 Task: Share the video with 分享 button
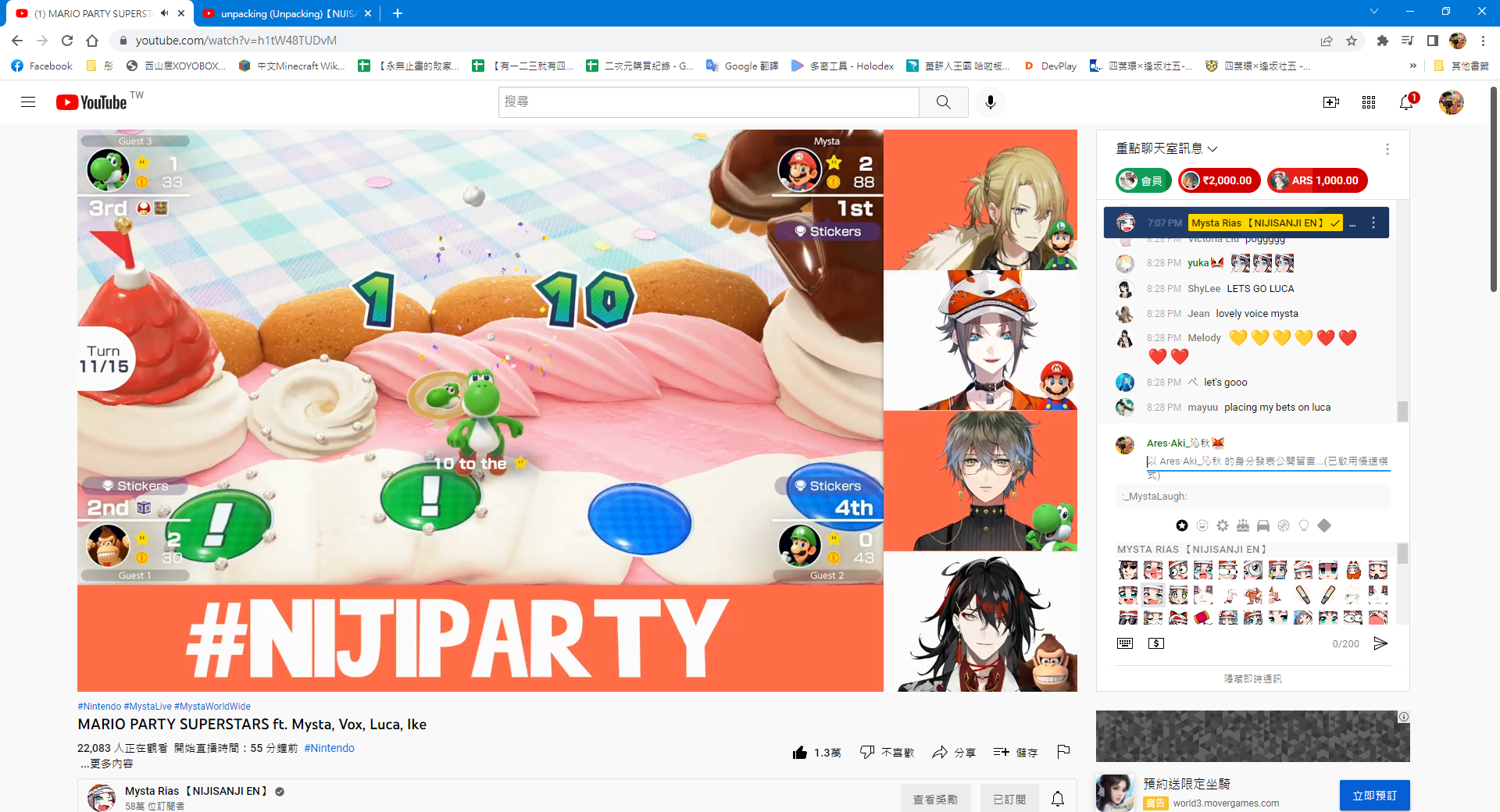[x=954, y=753]
